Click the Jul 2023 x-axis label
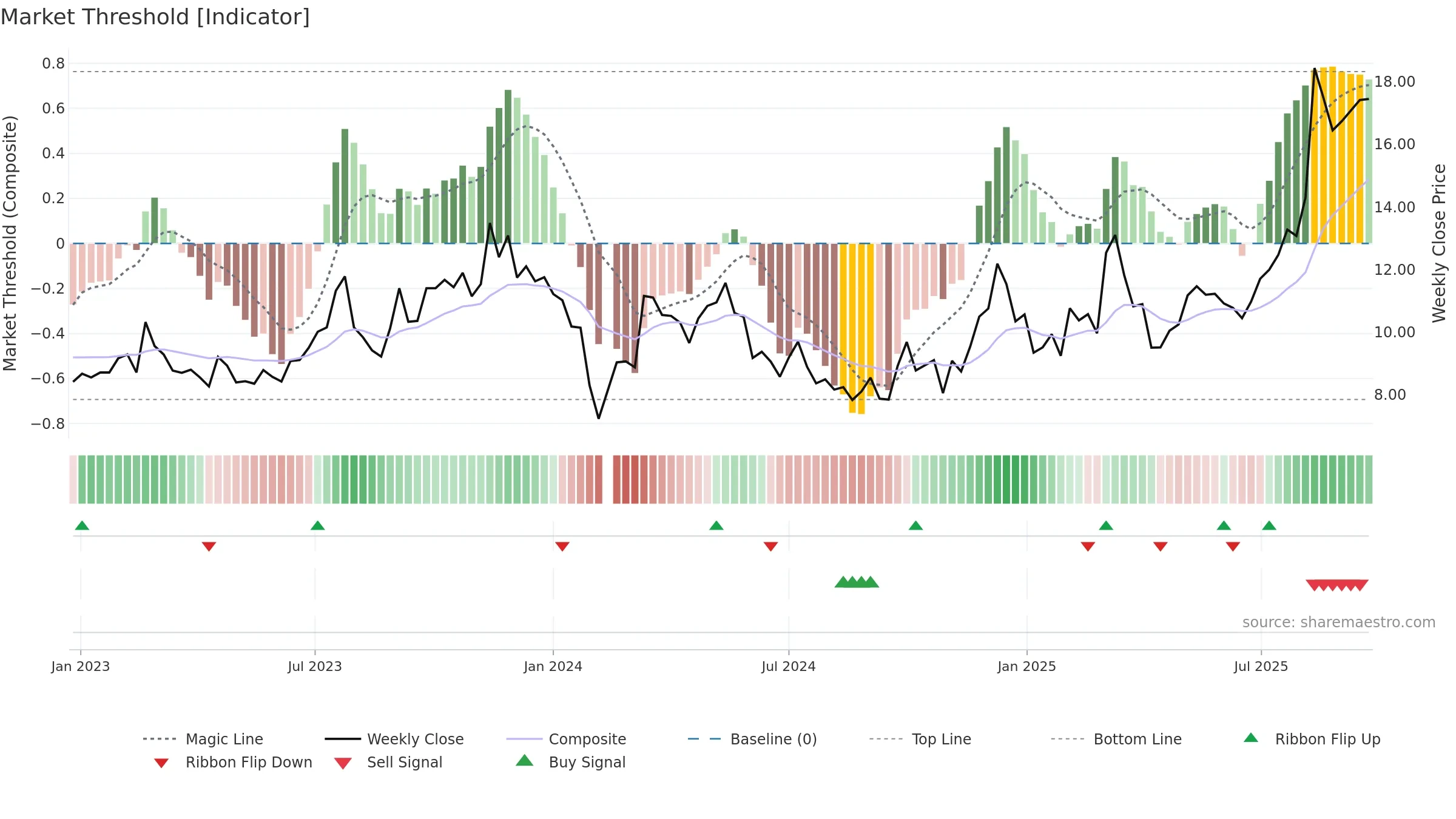 tap(315, 667)
